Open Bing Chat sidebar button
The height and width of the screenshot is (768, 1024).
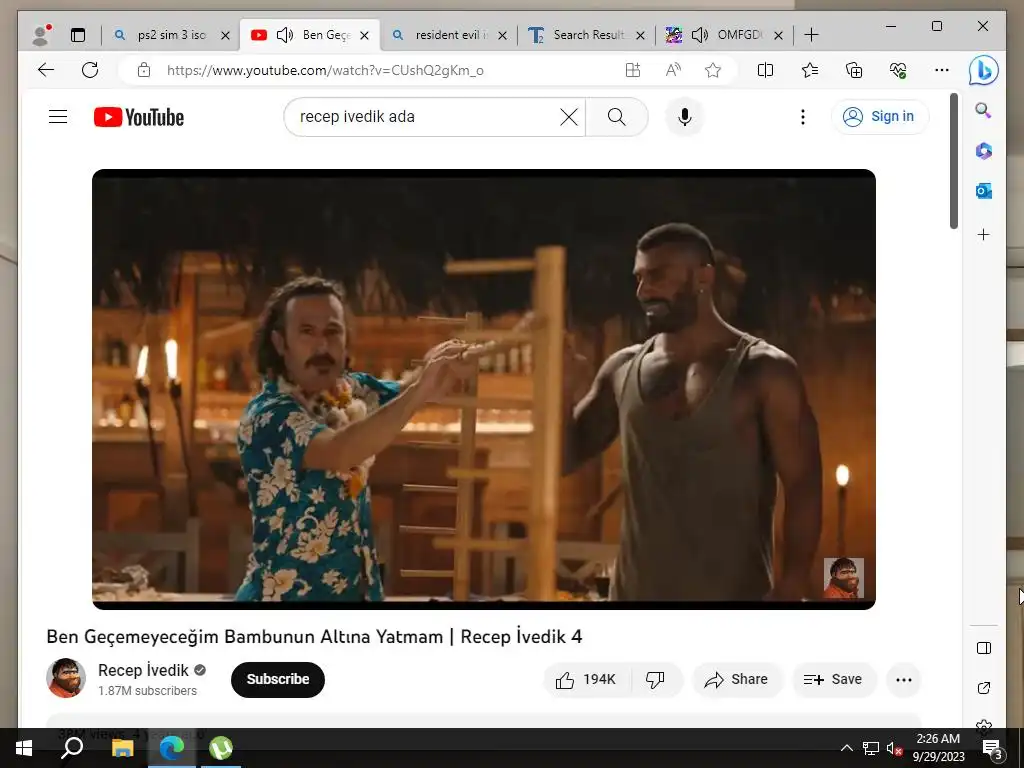pos(984,70)
